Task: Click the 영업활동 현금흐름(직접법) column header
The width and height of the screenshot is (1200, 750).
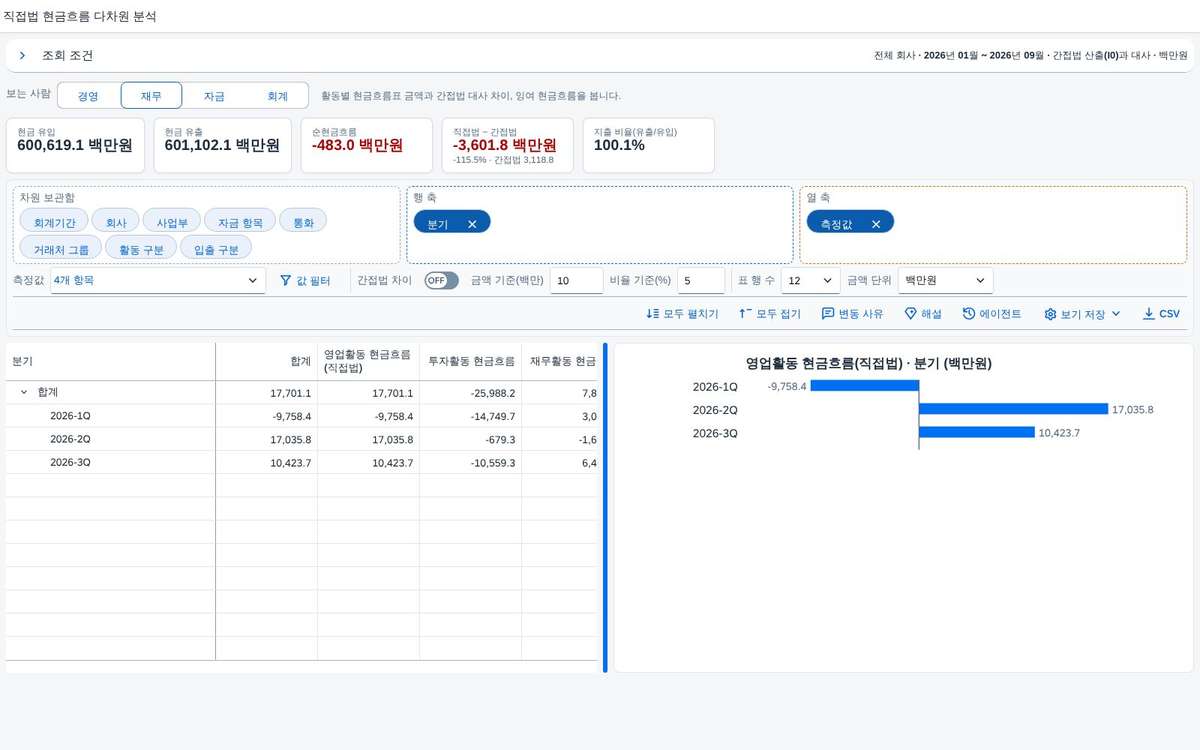Action: point(368,361)
